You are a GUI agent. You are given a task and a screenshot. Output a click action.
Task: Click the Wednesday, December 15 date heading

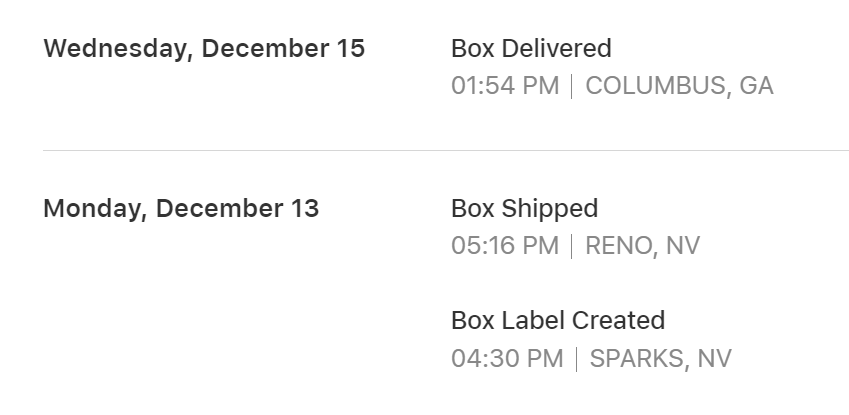204,49
